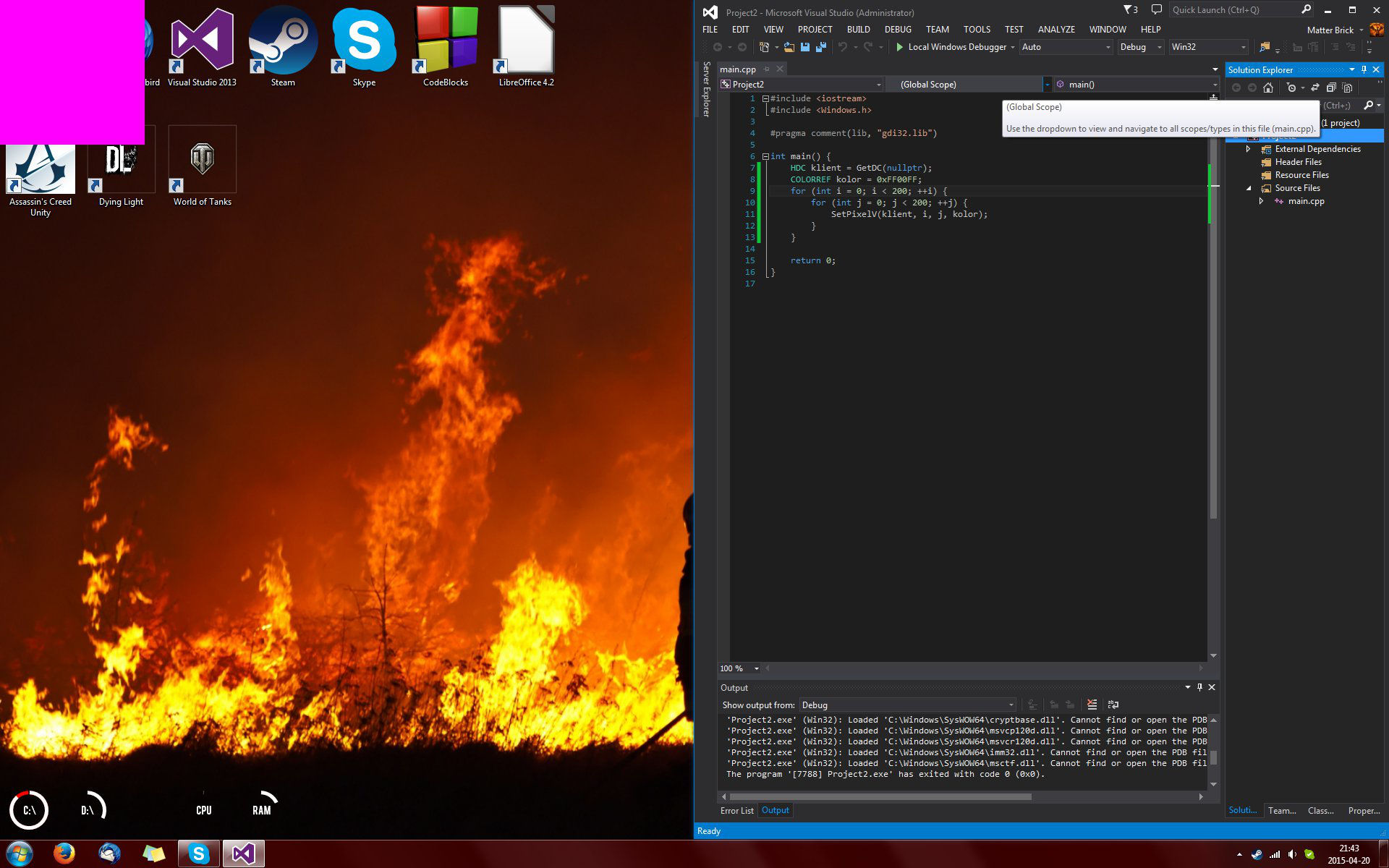The image size is (1389, 868).
Task: Expand External Dependencies node
Action: [1248, 149]
